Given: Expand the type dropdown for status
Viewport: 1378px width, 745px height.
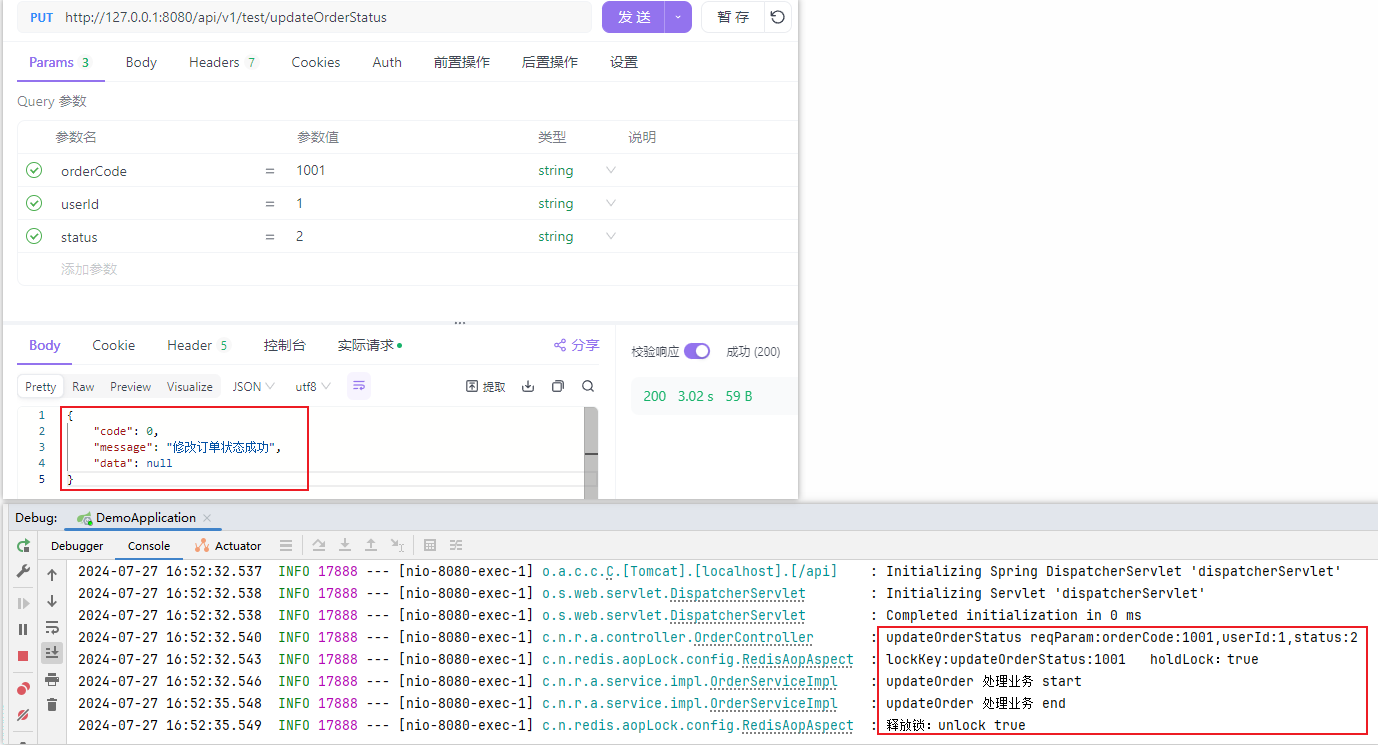Looking at the screenshot, I should (611, 236).
